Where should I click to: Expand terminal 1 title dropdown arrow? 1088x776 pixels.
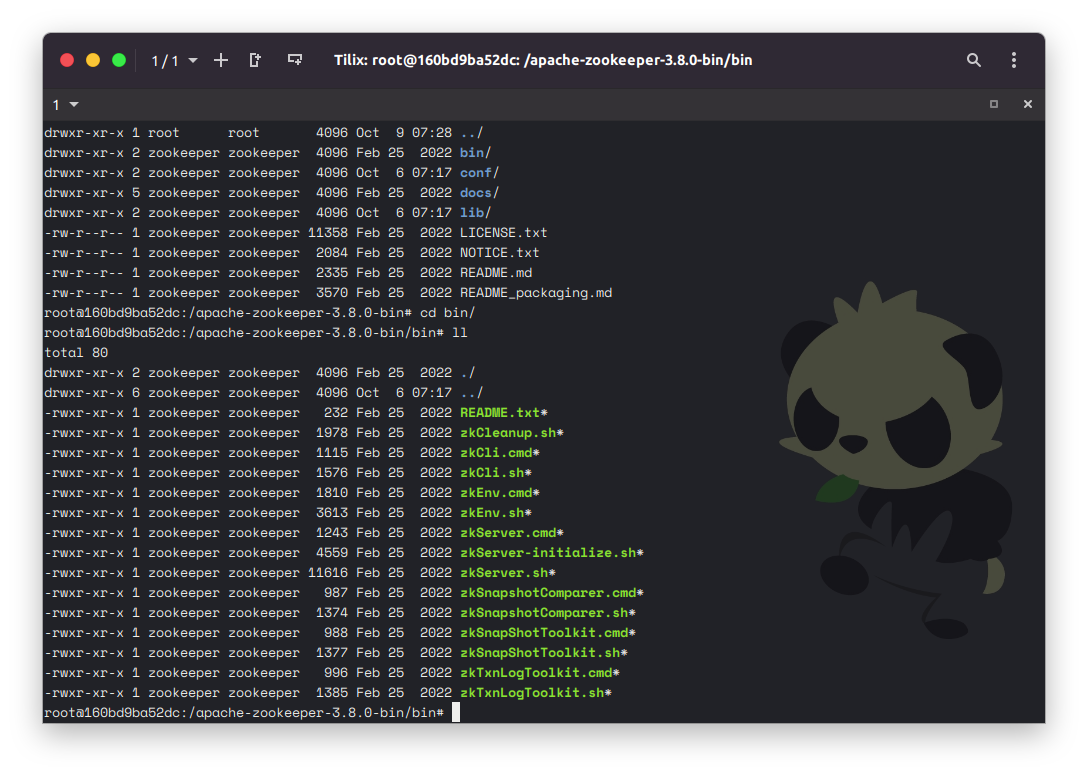[74, 105]
